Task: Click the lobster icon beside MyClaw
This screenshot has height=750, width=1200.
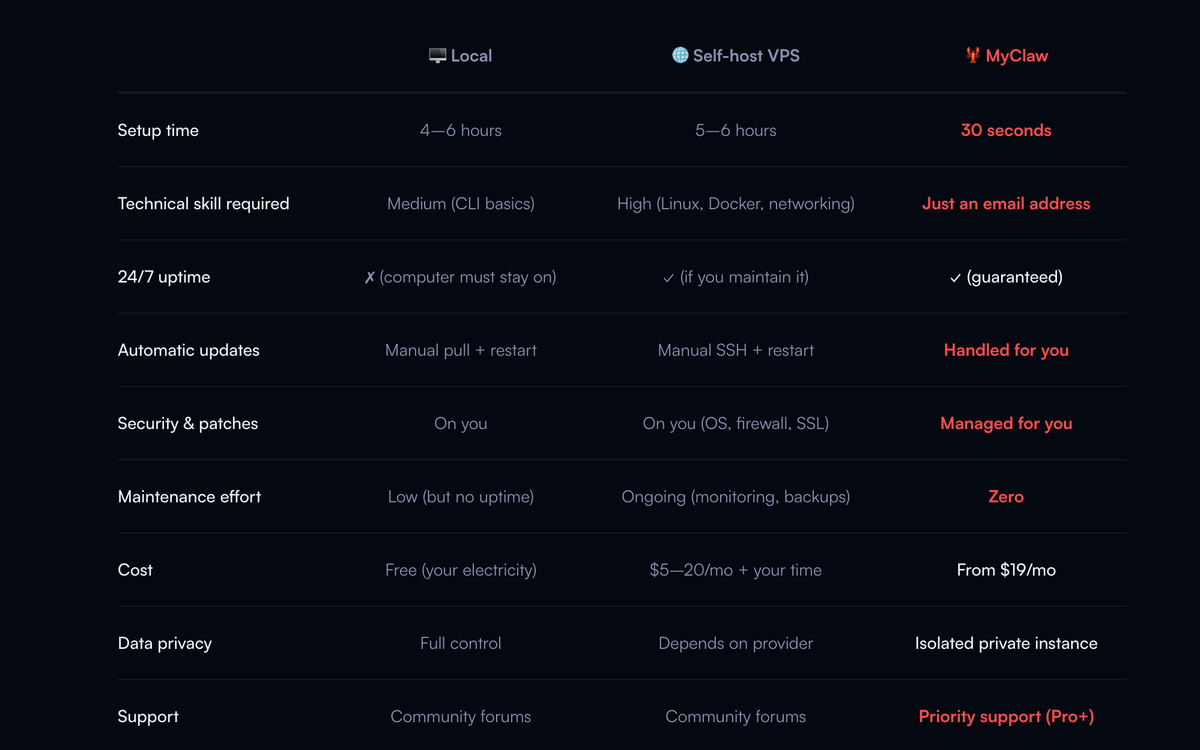Action: pyautogui.click(x=972, y=56)
